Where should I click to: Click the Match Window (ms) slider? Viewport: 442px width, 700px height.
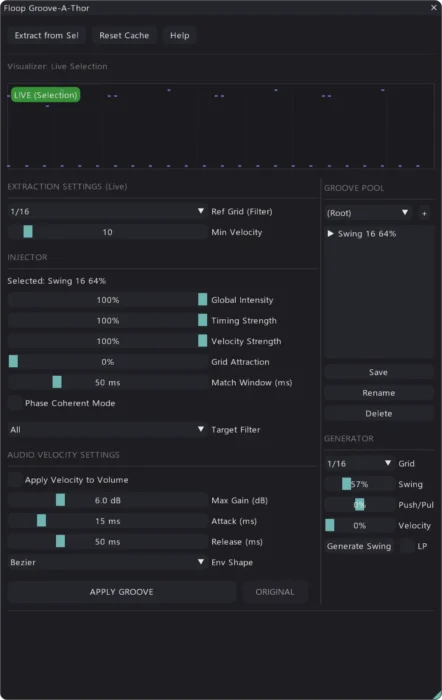point(107,382)
